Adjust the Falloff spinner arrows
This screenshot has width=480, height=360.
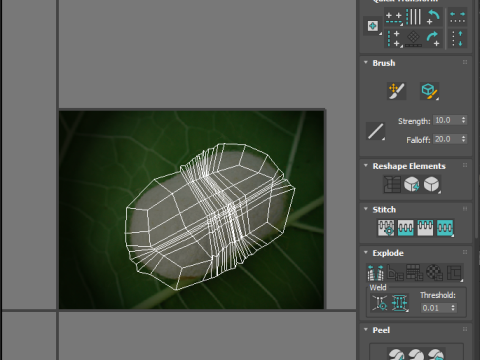pos(463,139)
